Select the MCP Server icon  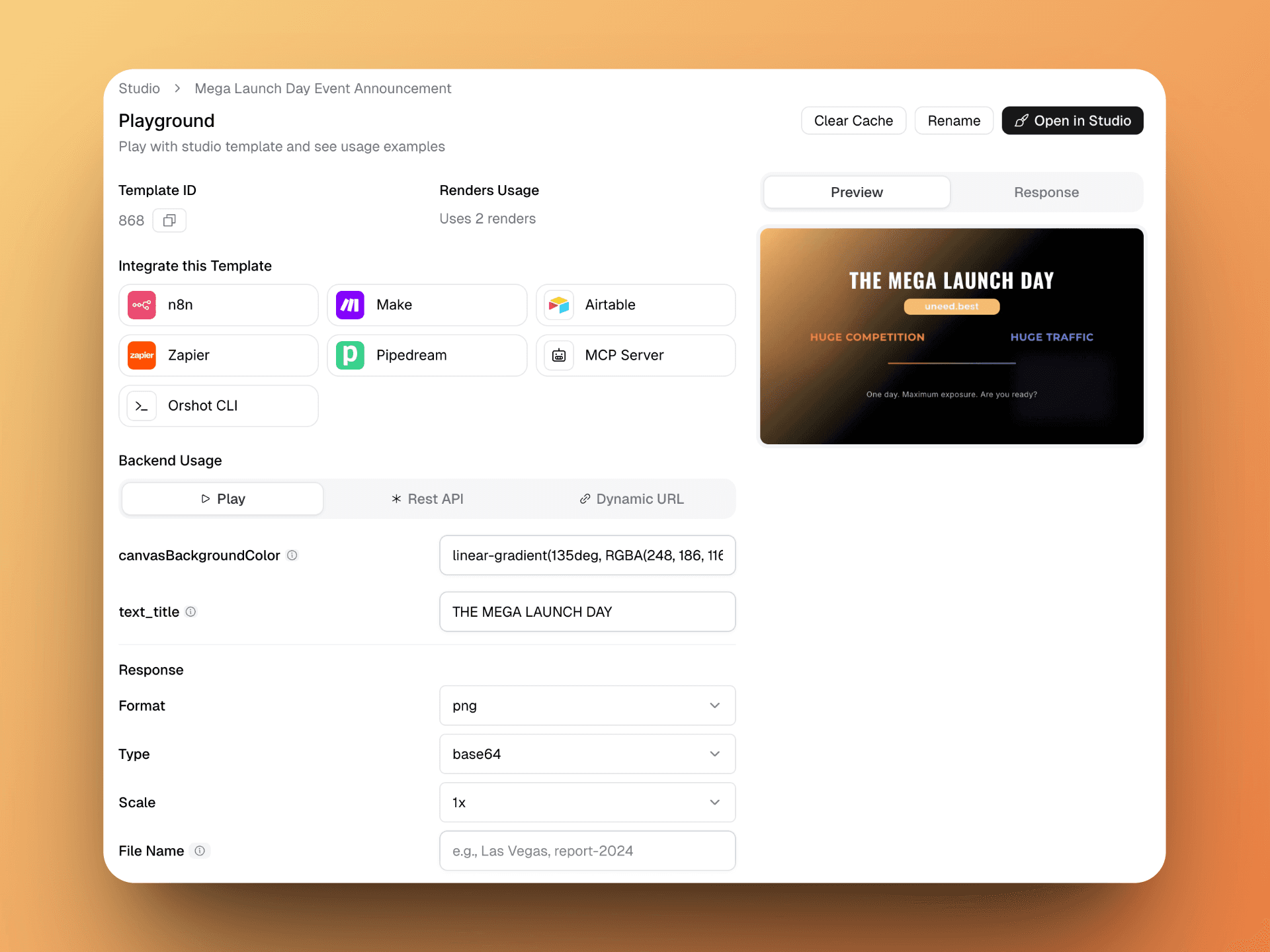(559, 355)
